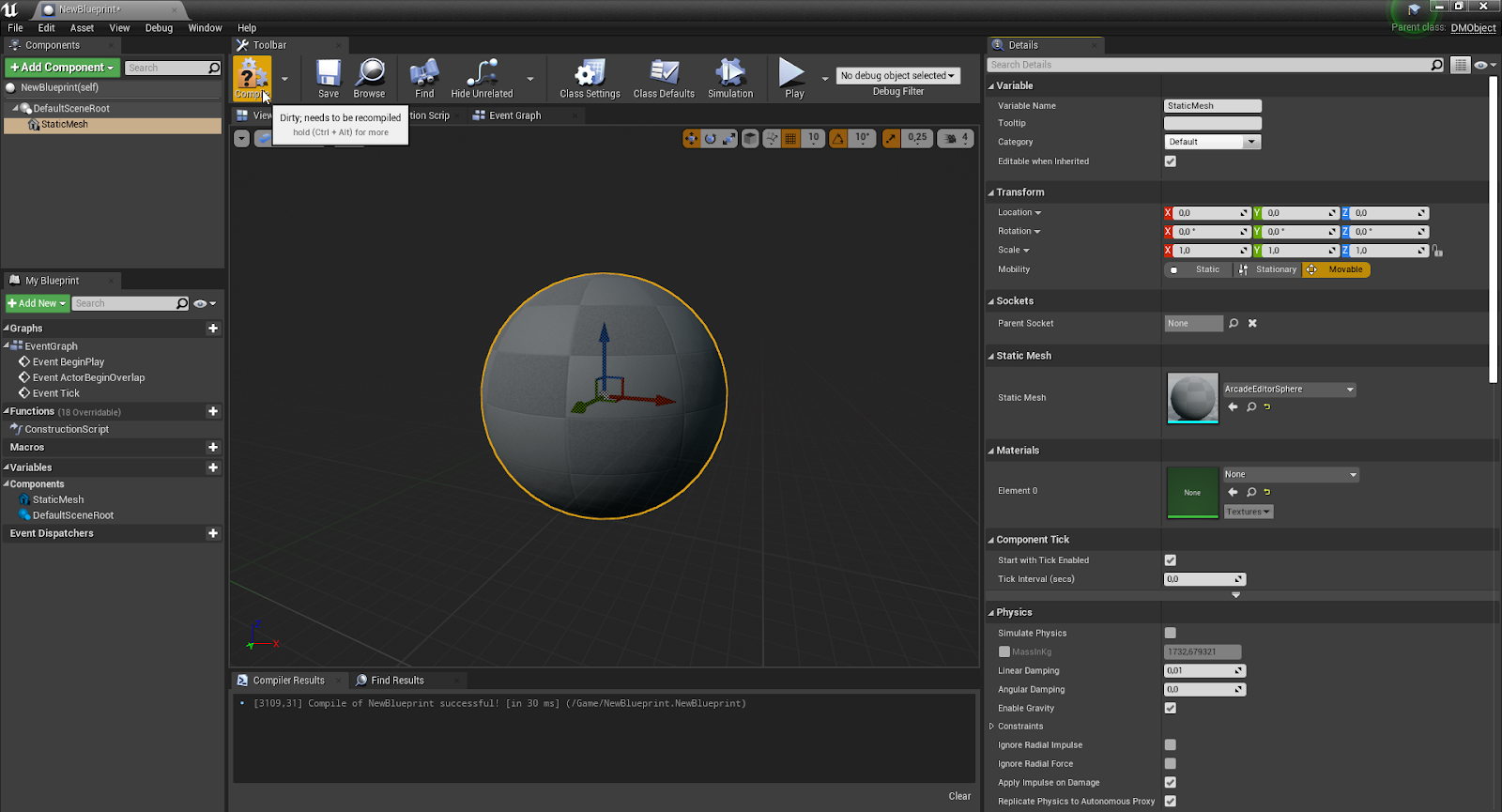The height and width of the screenshot is (812, 1502).
Task: Pick the Parent Socket with the search icon
Action: tap(1234, 323)
